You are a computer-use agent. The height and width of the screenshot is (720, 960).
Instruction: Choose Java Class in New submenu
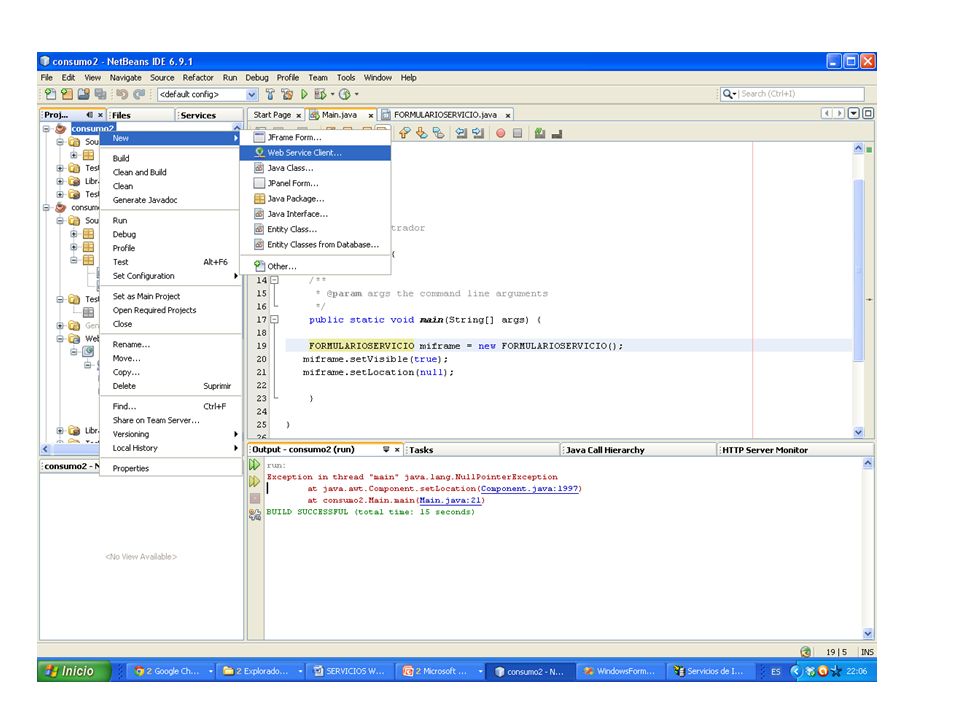[315, 168]
